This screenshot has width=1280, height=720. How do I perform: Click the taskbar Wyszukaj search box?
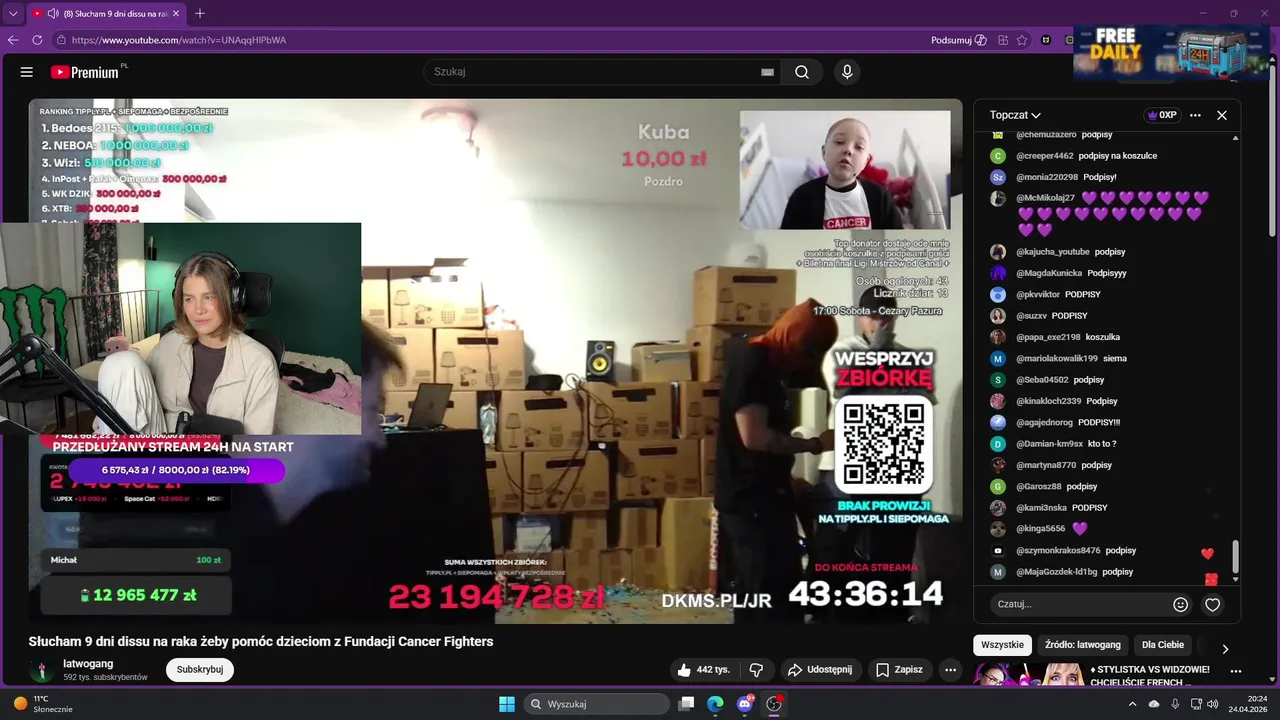596,704
